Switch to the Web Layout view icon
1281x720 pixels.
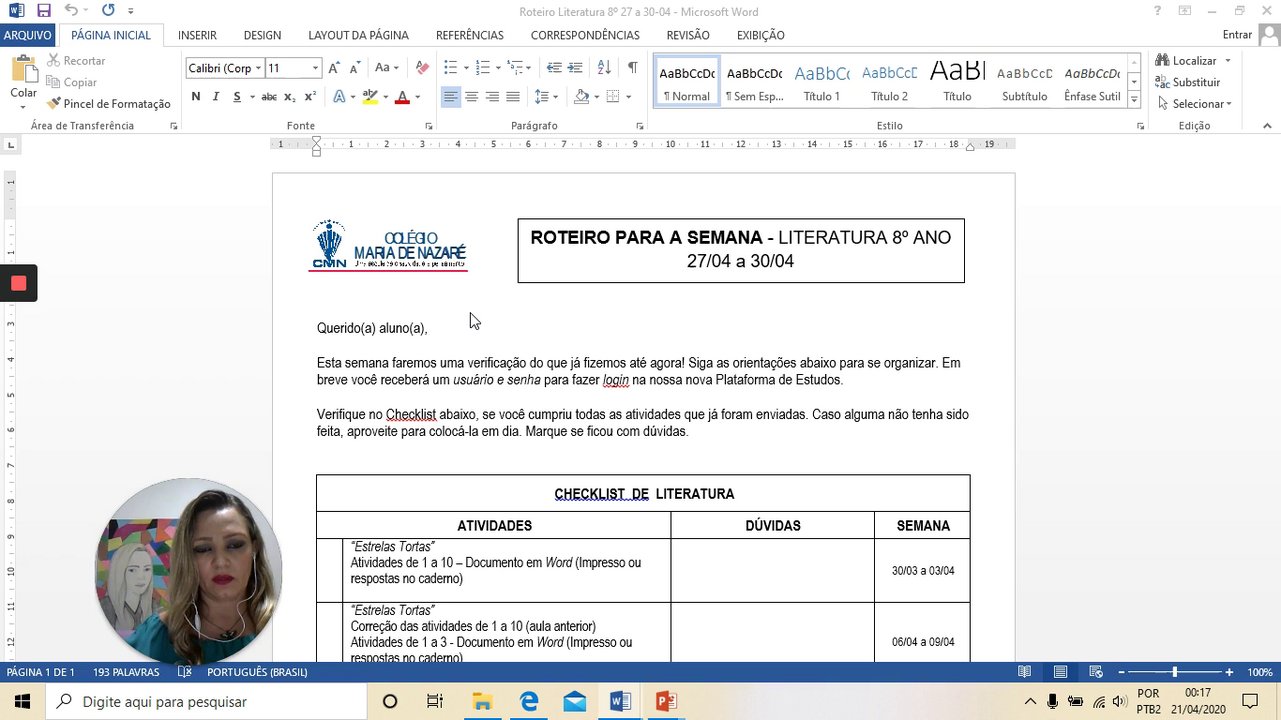tap(1096, 672)
